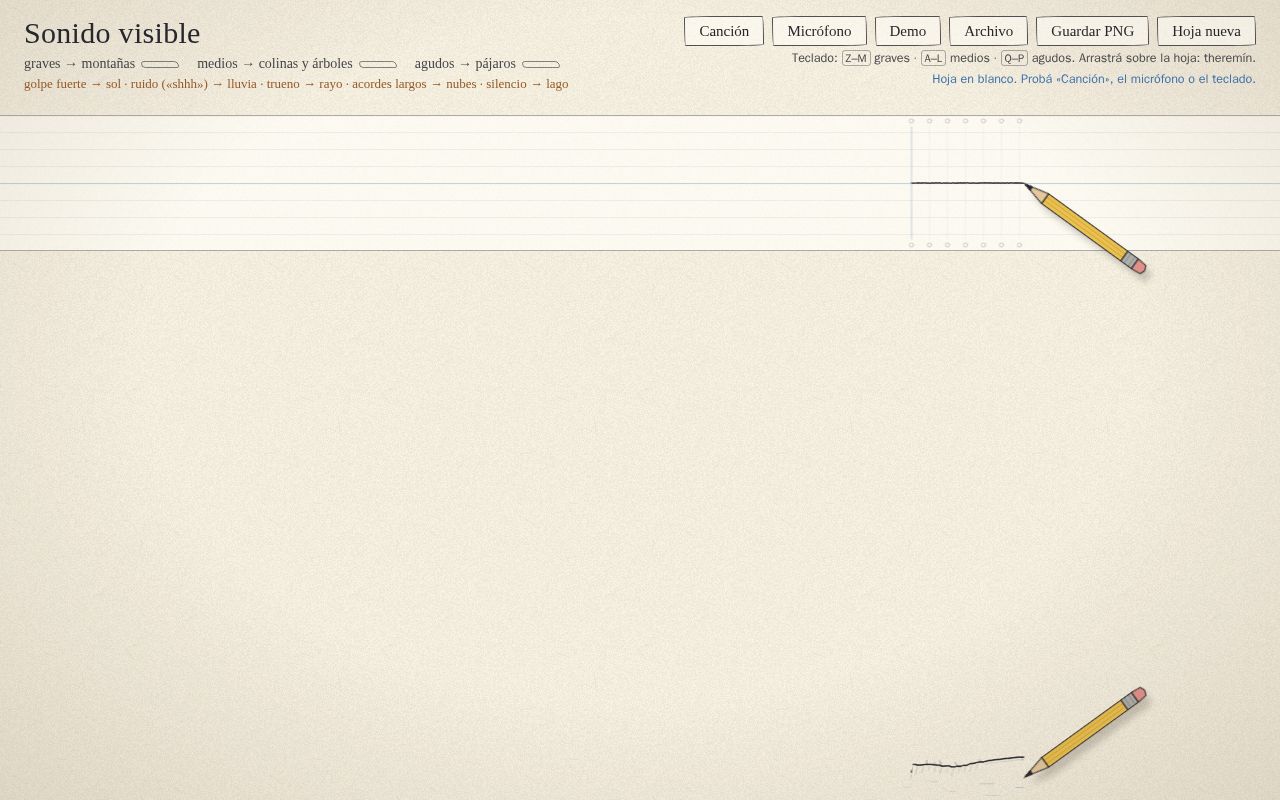This screenshot has width=1280, height=800.
Task: Click the Z–M key badge
Action: [x=856, y=58]
